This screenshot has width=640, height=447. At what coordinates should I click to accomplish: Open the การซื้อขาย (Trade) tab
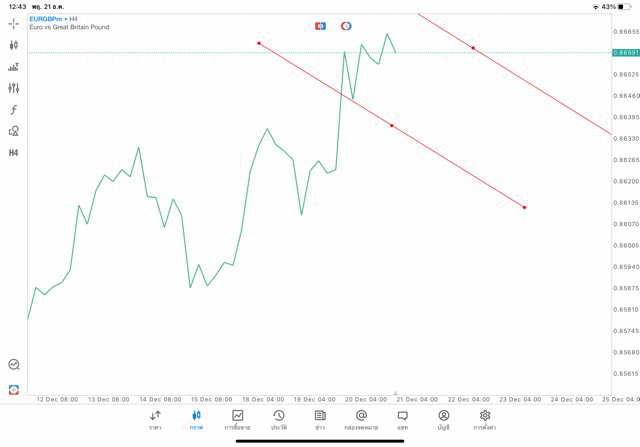coord(237,419)
